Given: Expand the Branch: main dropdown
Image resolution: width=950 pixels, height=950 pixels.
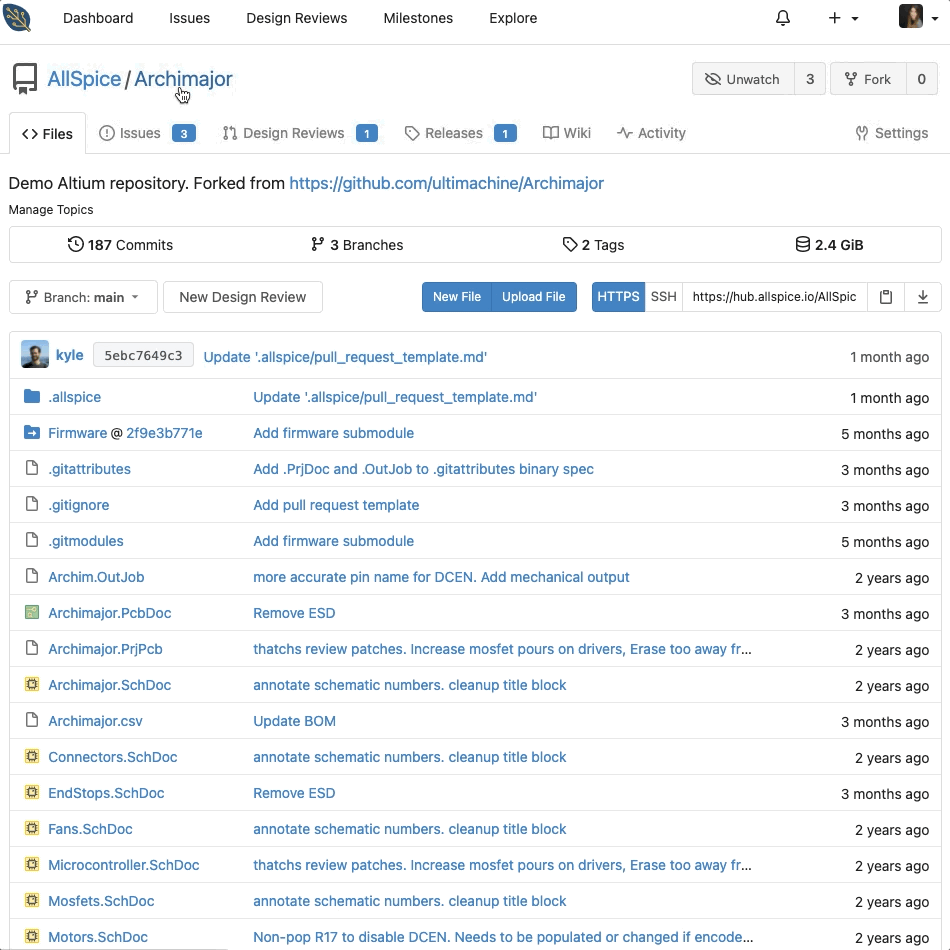Looking at the screenshot, I should click(83, 297).
